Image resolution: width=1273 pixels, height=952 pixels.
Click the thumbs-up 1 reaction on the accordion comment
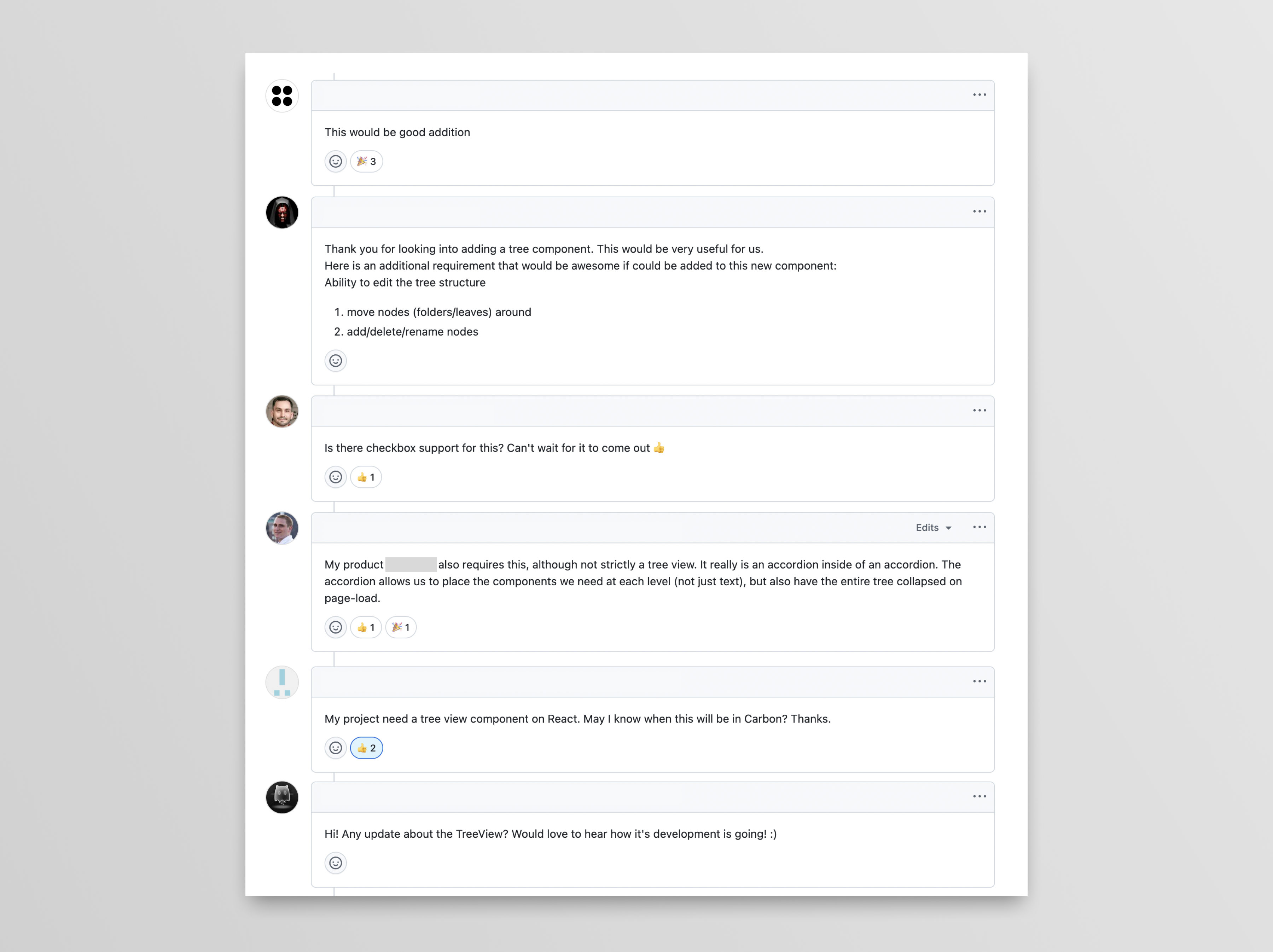pyautogui.click(x=365, y=627)
